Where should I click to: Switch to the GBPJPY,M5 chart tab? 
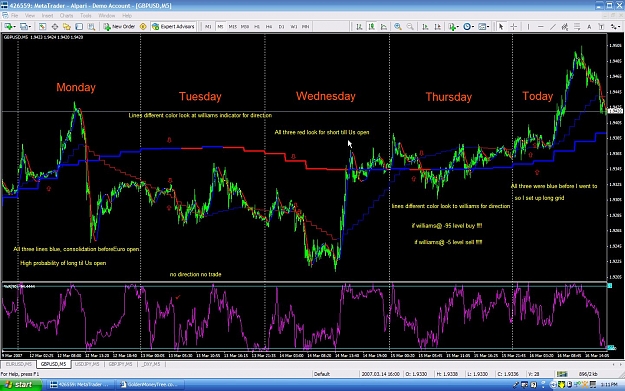(120, 364)
